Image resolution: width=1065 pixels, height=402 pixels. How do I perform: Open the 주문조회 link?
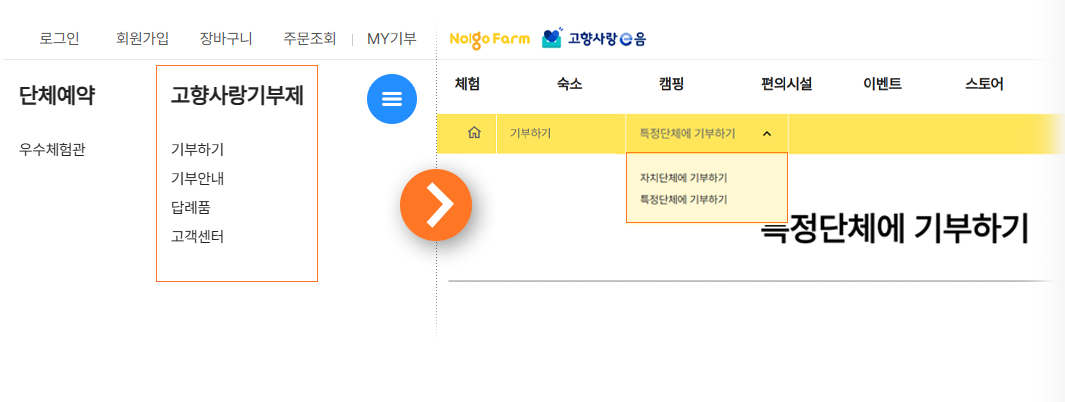click(310, 39)
